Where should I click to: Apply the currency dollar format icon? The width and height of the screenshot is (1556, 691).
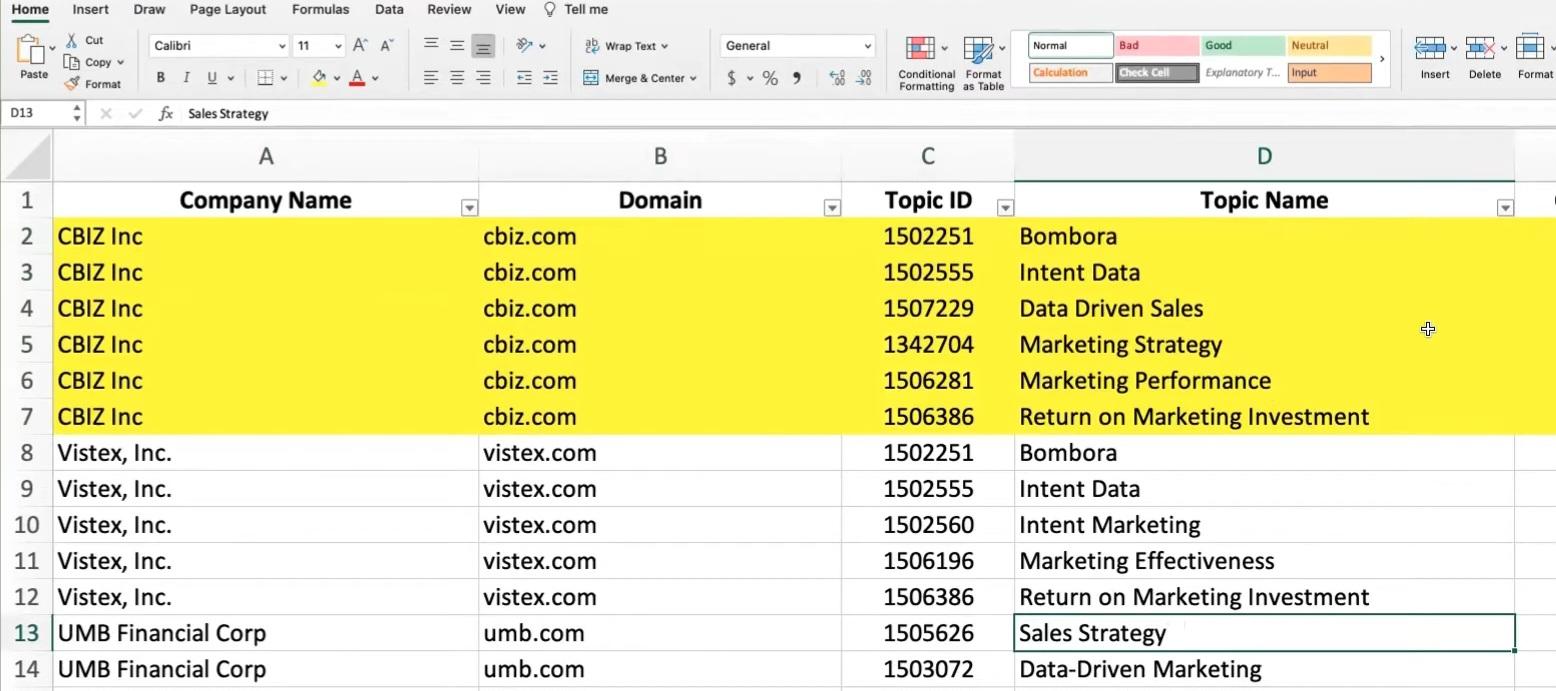pyautogui.click(x=732, y=78)
